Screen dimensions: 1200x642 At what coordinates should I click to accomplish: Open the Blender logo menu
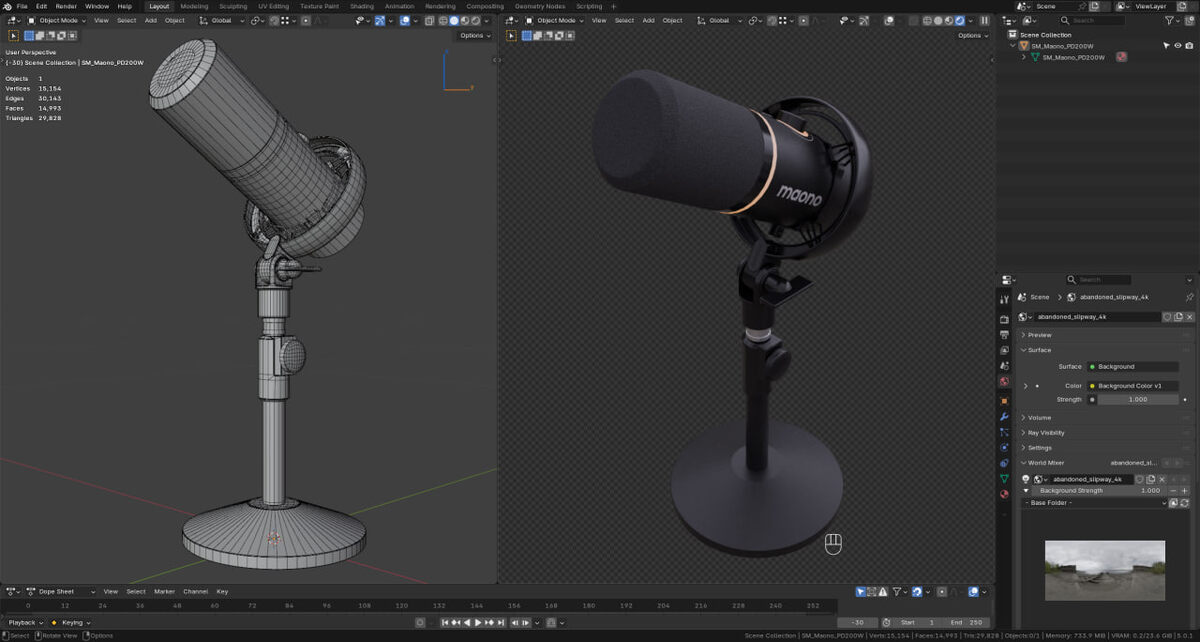pyautogui.click(x=7, y=6)
